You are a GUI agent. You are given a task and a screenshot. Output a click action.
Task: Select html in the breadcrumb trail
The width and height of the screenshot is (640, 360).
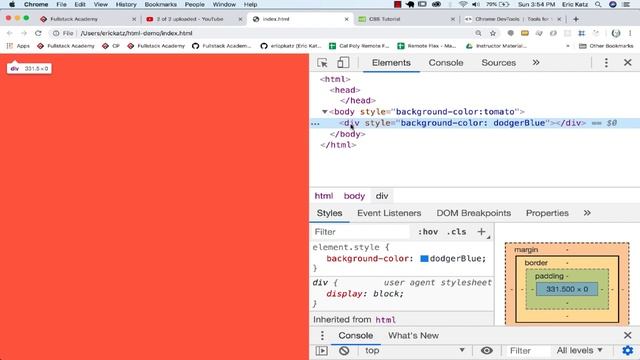click(x=324, y=196)
